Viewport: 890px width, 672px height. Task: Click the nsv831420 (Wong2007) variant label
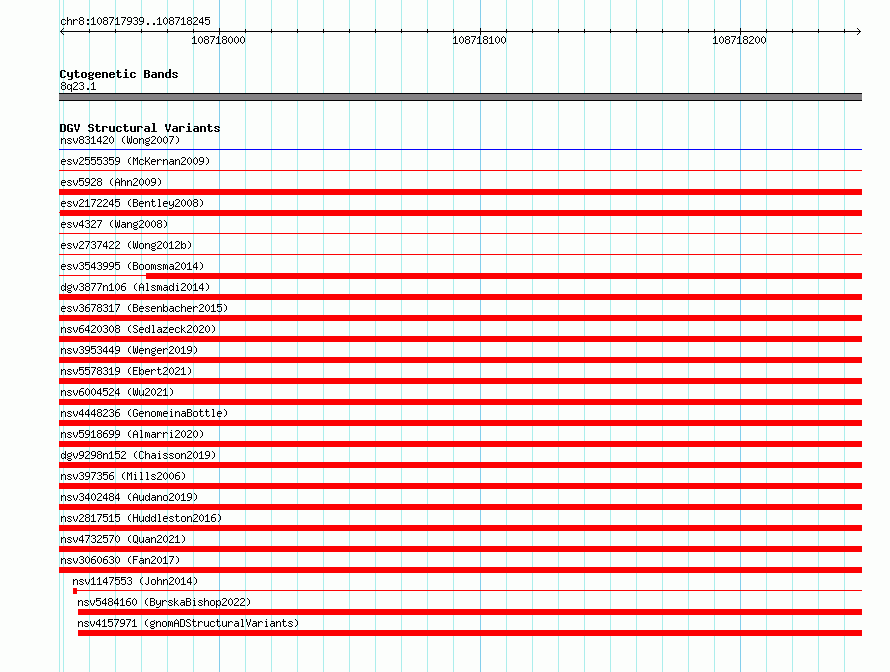(120, 140)
